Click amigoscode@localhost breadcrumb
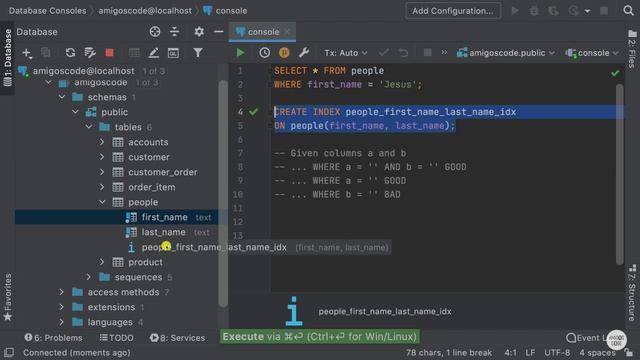Screen dimensions: 640x360 click(x=145, y=11)
